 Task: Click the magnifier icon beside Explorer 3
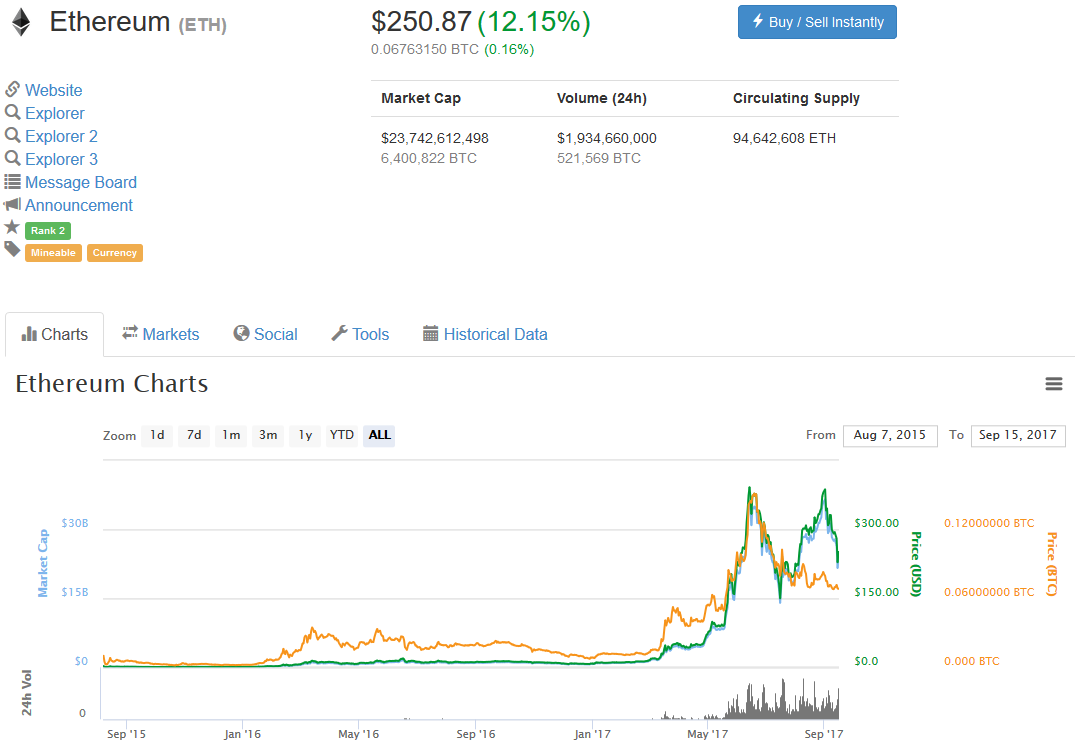pos(12,158)
